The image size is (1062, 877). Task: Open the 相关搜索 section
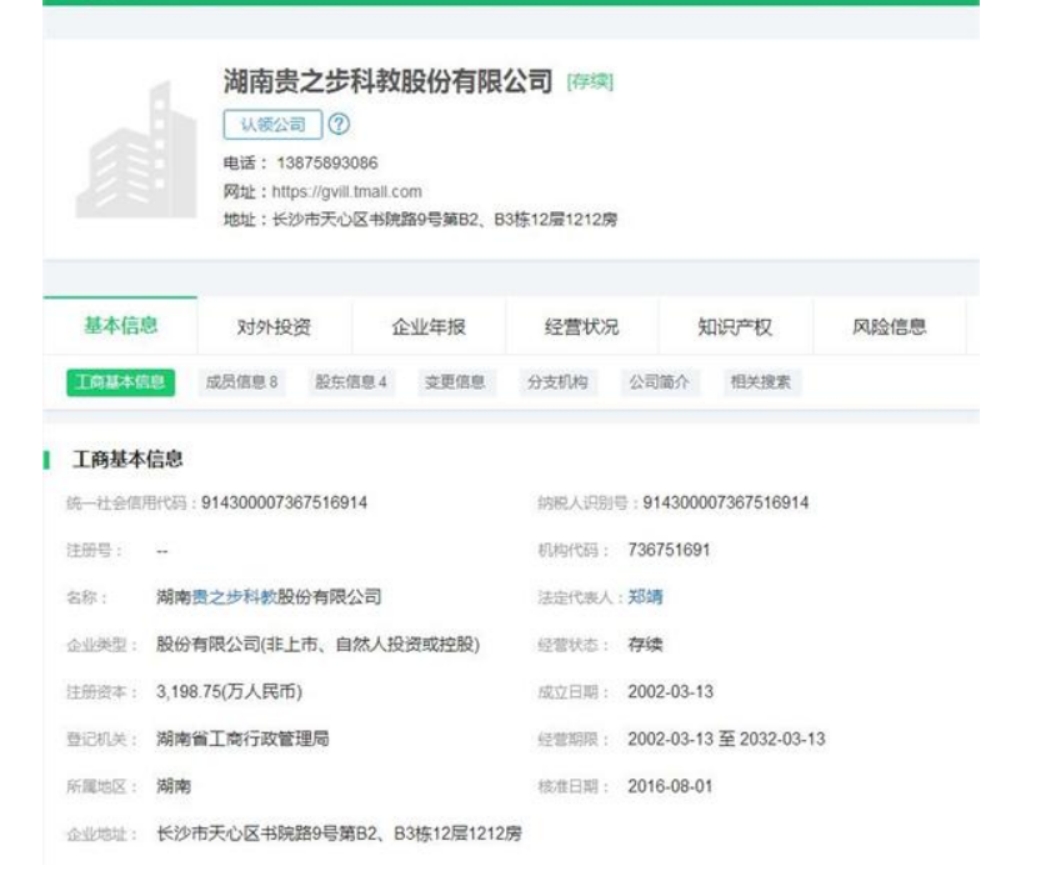(761, 383)
